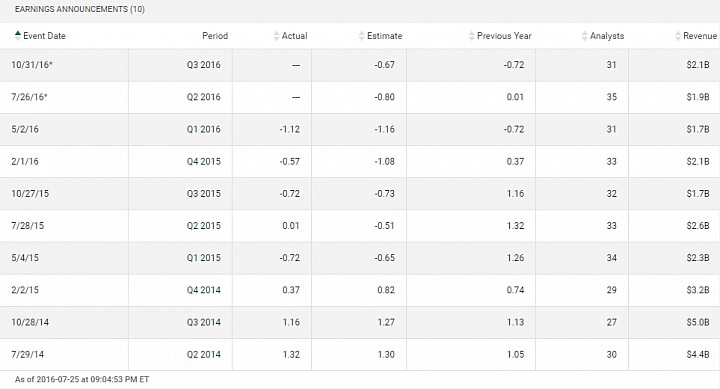Click the sort arrows beside Revenue
Screen dimensions: 720x389
click(678, 36)
